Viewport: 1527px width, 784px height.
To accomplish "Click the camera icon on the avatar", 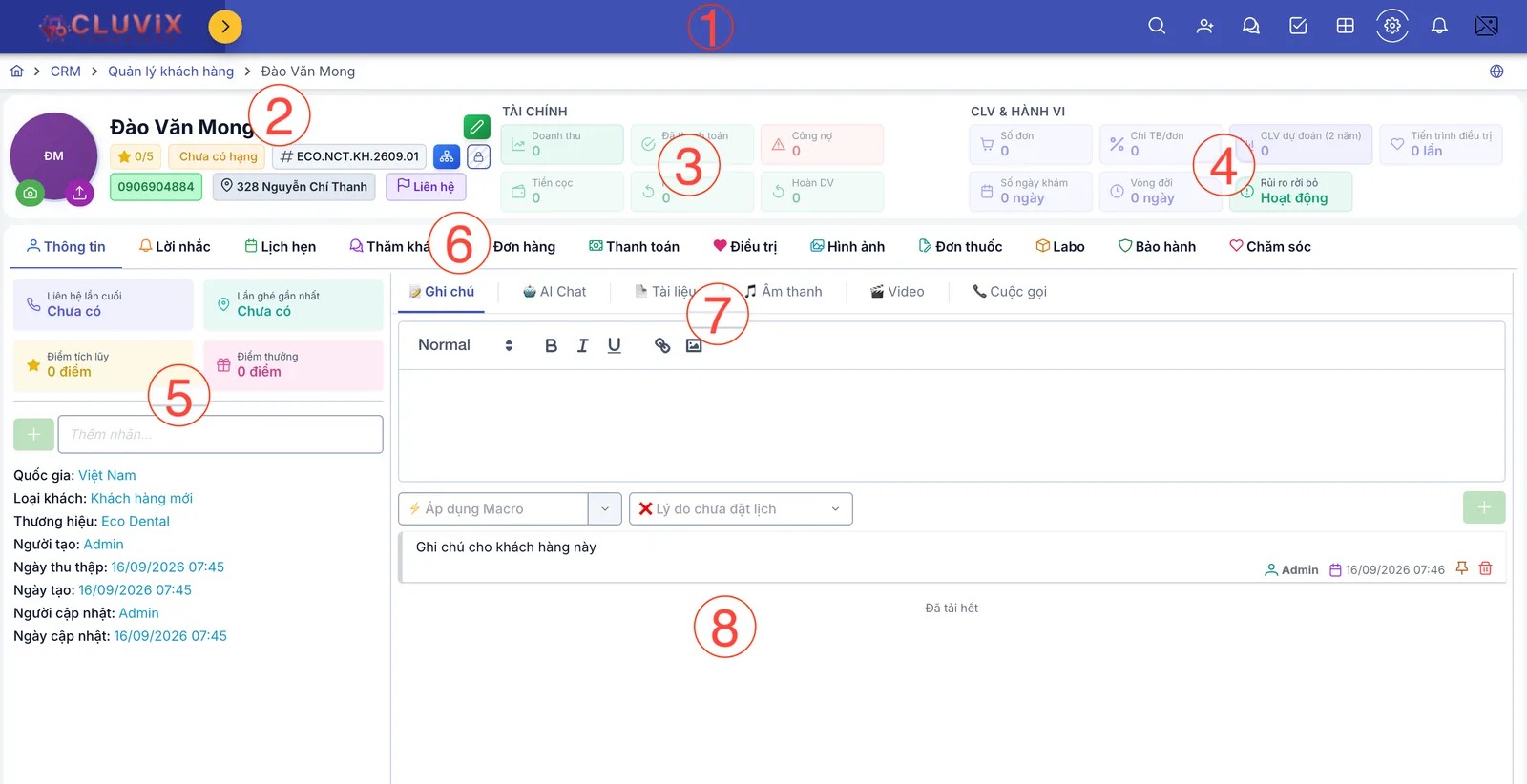I will (31, 193).
